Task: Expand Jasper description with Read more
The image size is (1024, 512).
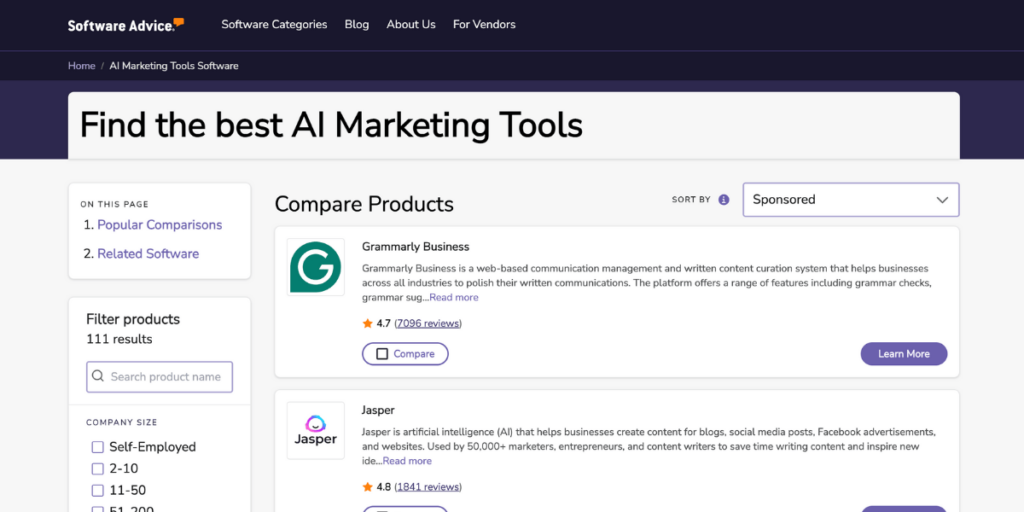Action: tap(407, 461)
